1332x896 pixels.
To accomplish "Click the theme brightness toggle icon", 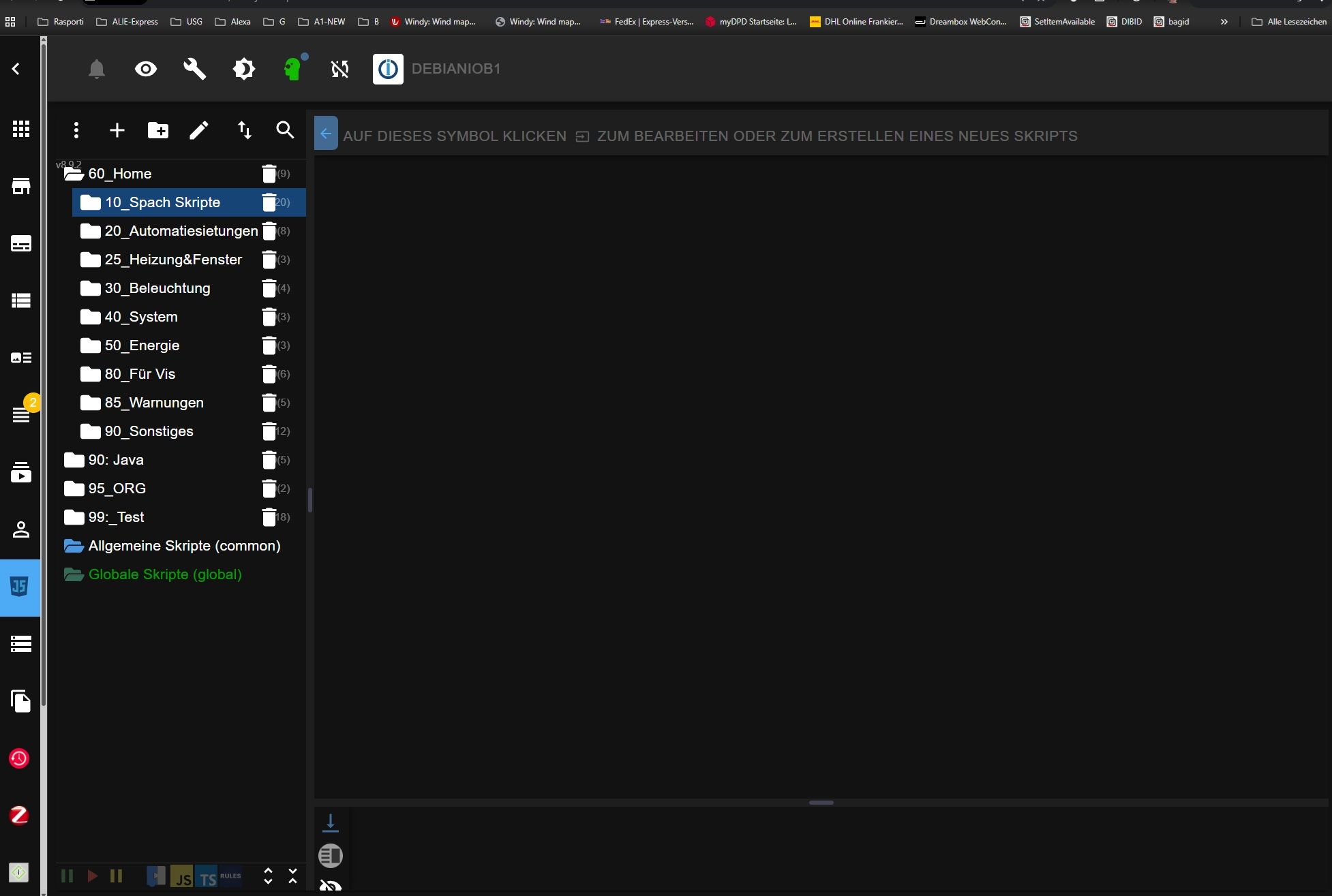I will (244, 69).
